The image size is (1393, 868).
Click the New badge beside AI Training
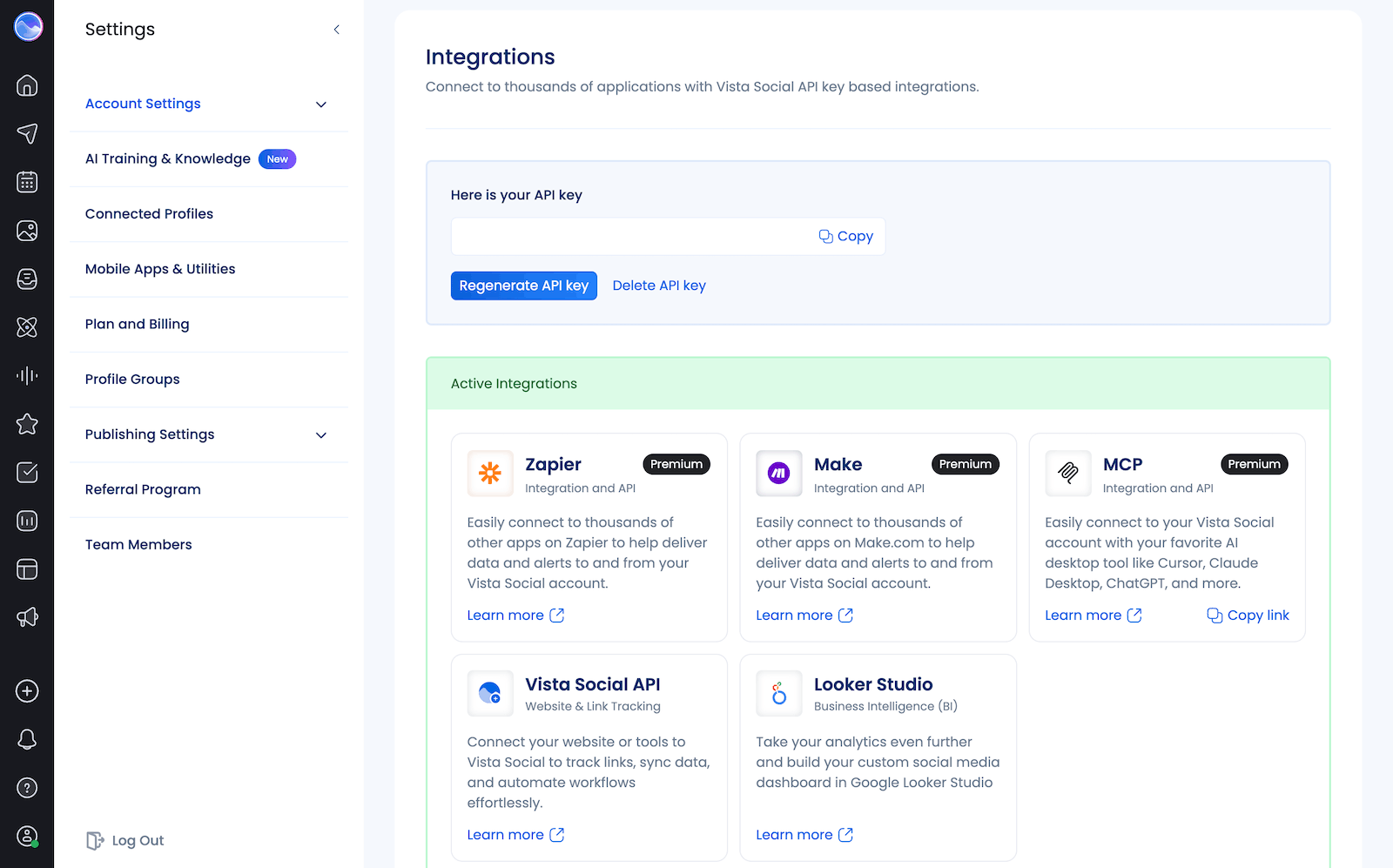pyautogui.click(x=278, y=159)
